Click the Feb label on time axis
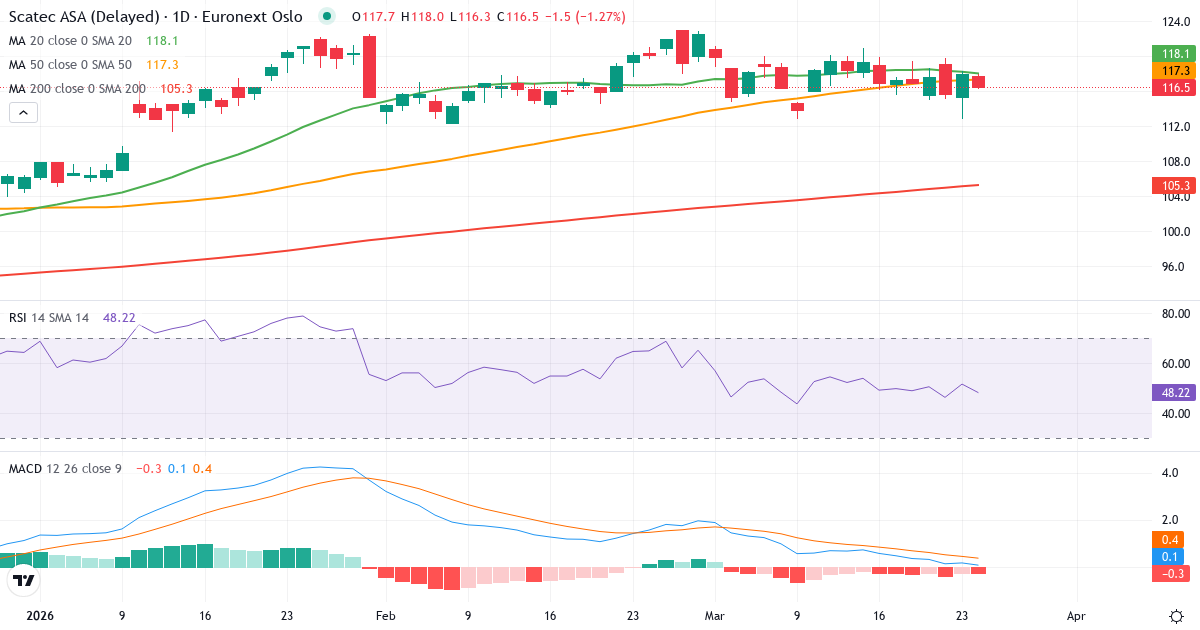The width and height of the screenshot is (1200, 630). 386,616
